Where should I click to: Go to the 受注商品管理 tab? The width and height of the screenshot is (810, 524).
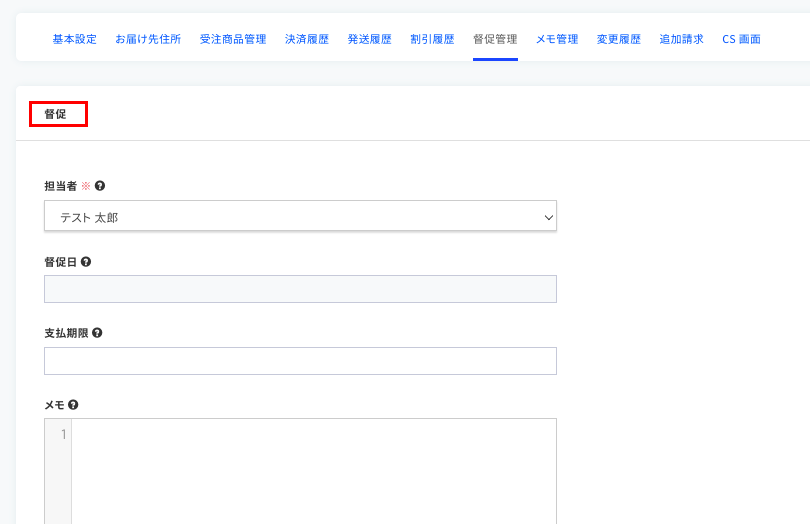click(233, 39)
